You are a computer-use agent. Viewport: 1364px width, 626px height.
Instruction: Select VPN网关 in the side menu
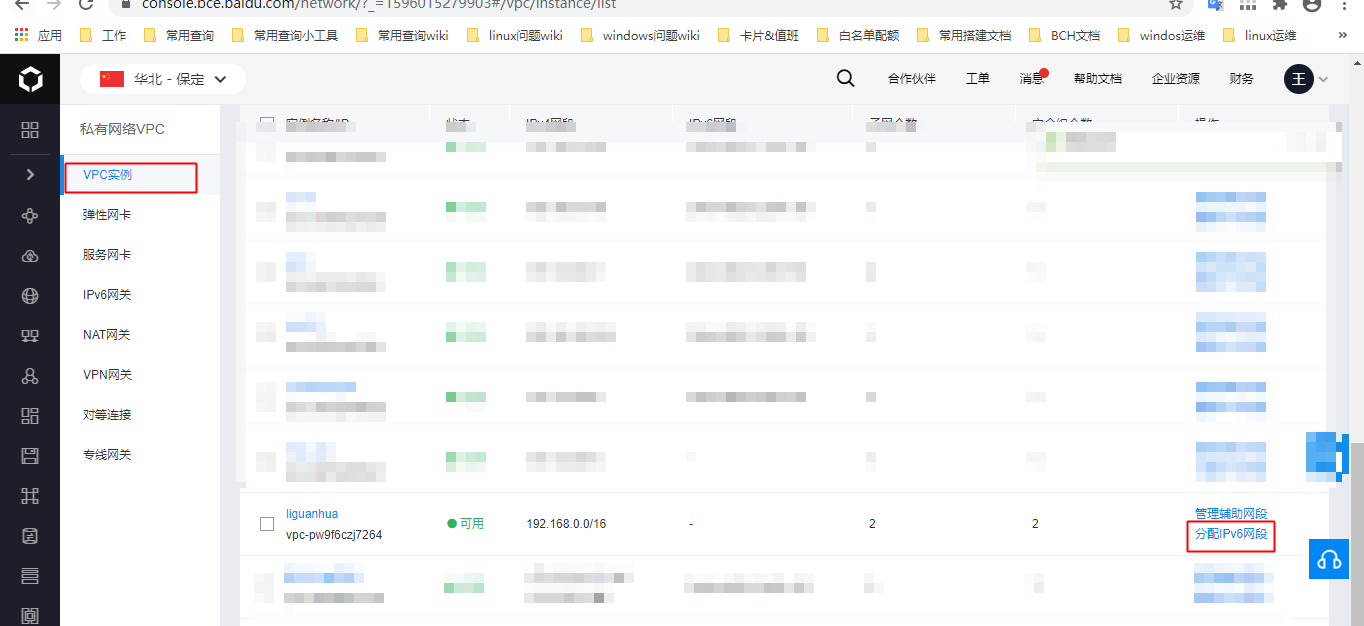pyautogui.click(x=107, y=375)
